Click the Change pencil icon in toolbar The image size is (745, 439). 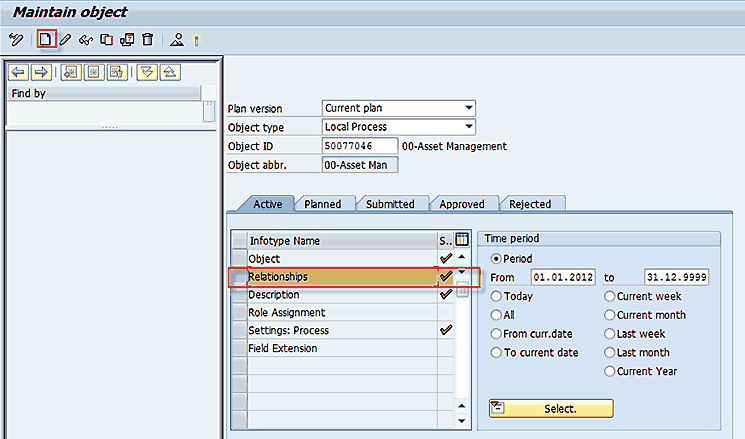(x=66, y=40)
